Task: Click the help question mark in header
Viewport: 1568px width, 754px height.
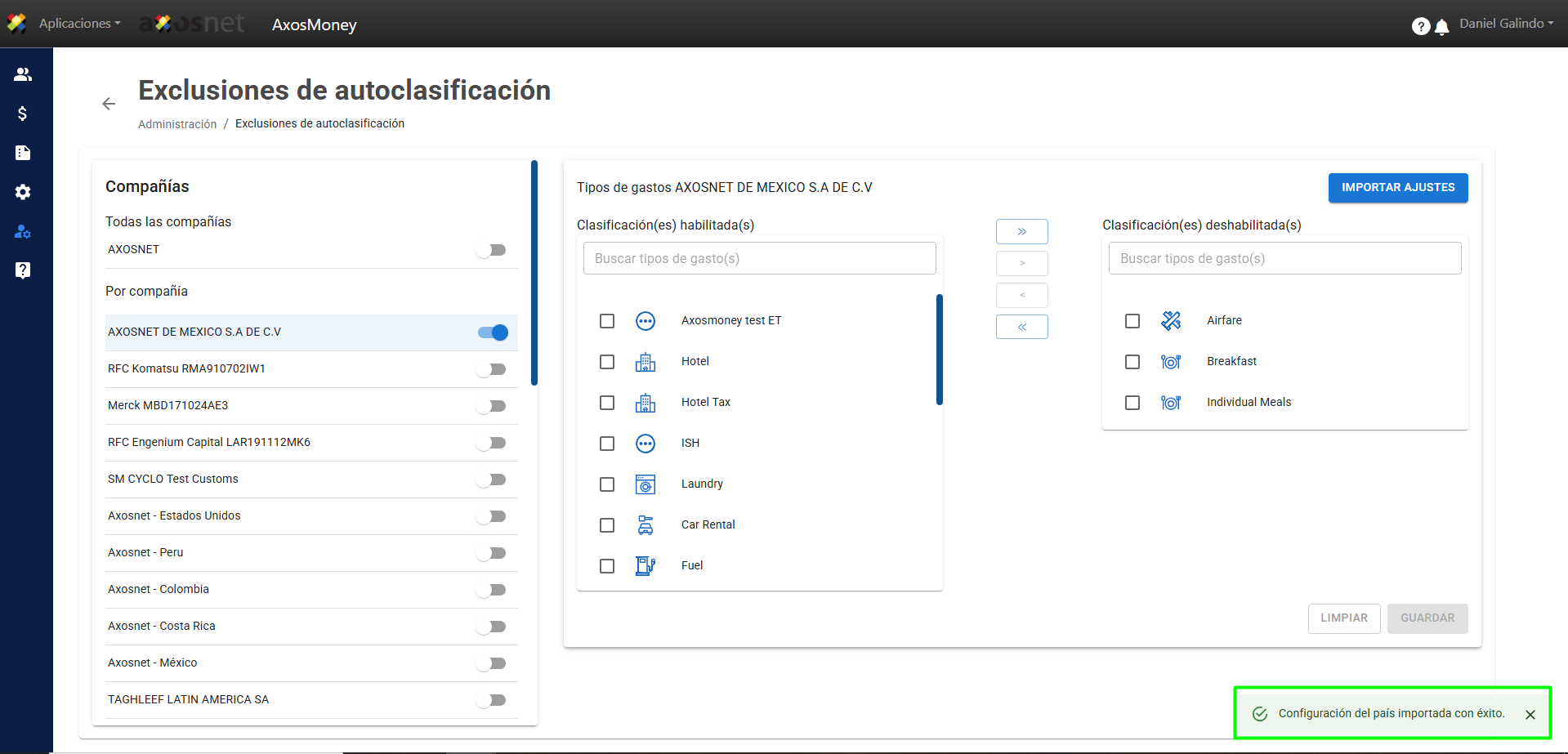Action: pyautogui.click(x=1420, y=27)
